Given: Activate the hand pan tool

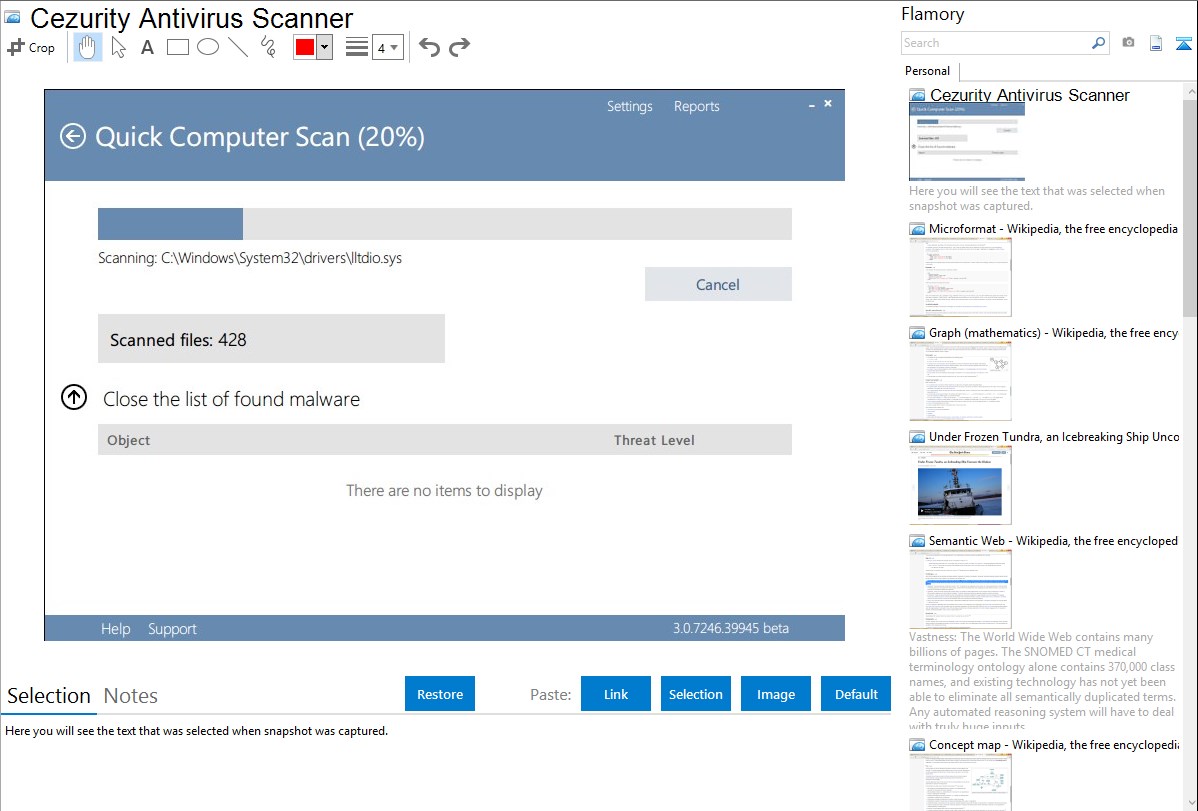Looking at the screenshot, I should pyautogui.click(x=88, y=47).
